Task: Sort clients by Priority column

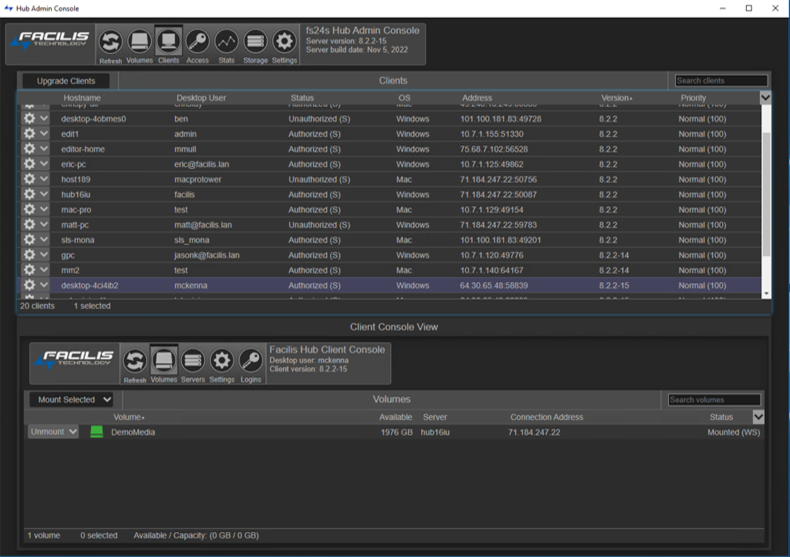Action: (693, 98)
